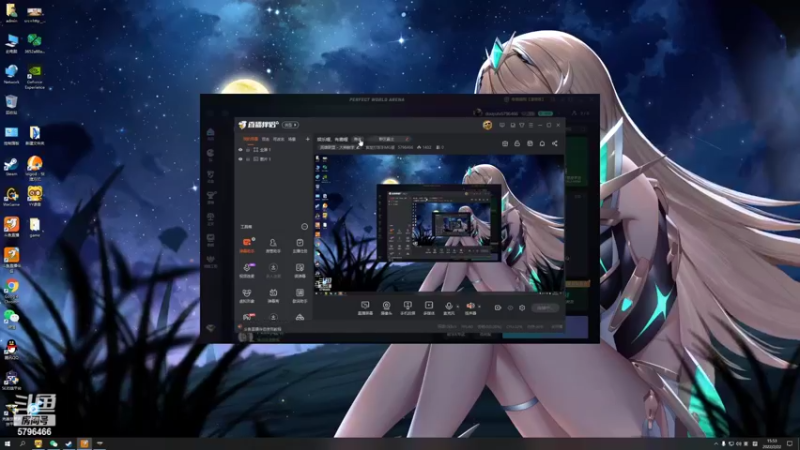Open the home icon in the Perfect World Arena sidebar
Viewport: 800px width, 450px height.
211,134
